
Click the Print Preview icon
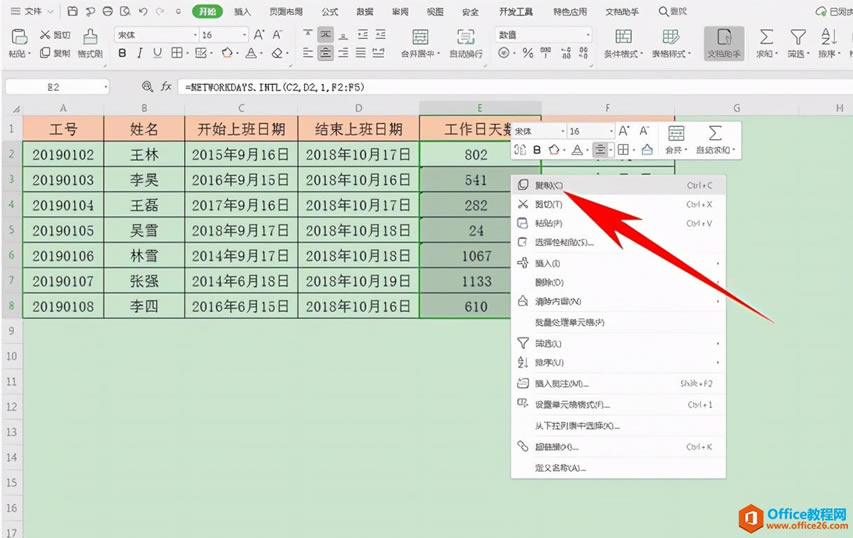click(x=125, y=11)
